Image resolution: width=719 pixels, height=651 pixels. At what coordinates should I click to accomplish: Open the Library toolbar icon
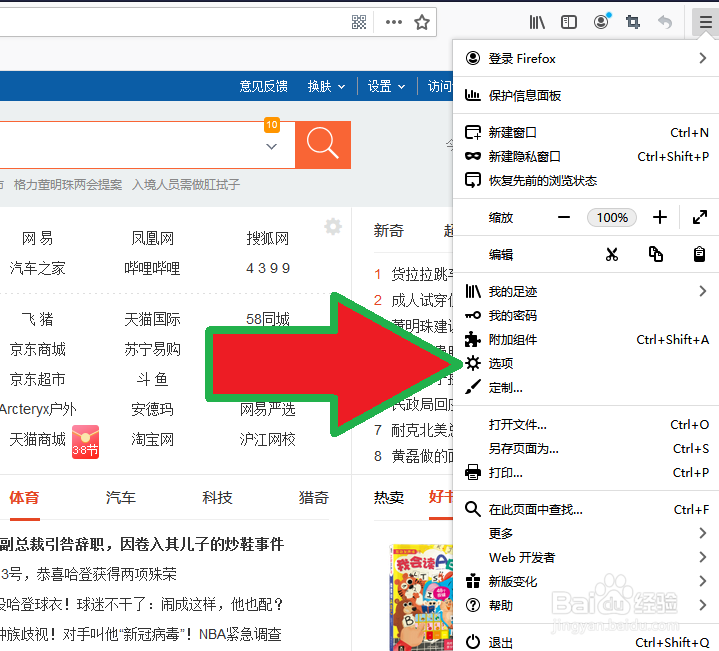[x=537, y=22]
